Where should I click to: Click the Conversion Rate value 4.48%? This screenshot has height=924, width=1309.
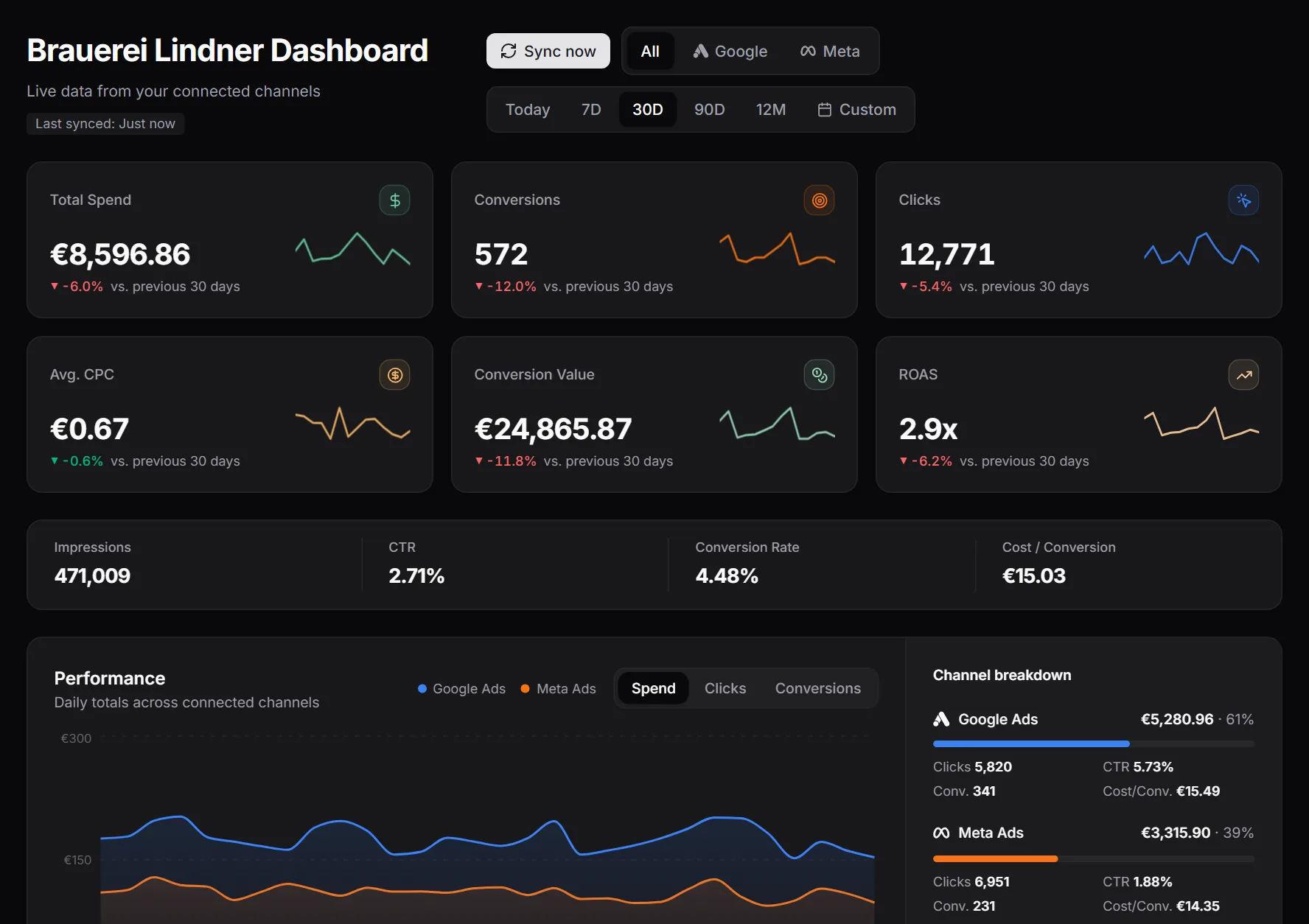pos(727,575)
